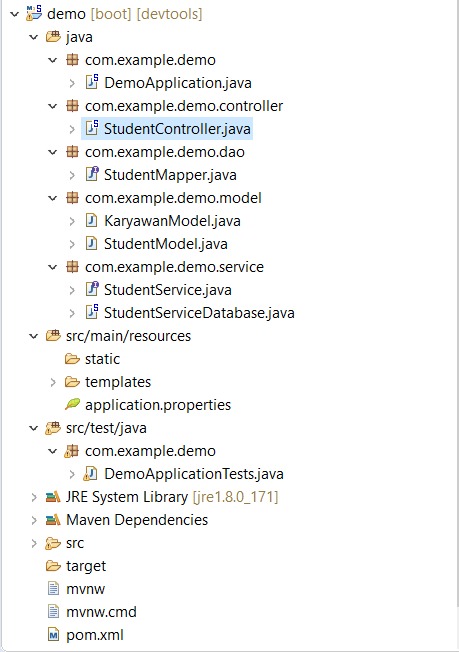This screenshot has width=459, height=652.
Task: Select the 'static' folder name
Action: click(102, 358)
